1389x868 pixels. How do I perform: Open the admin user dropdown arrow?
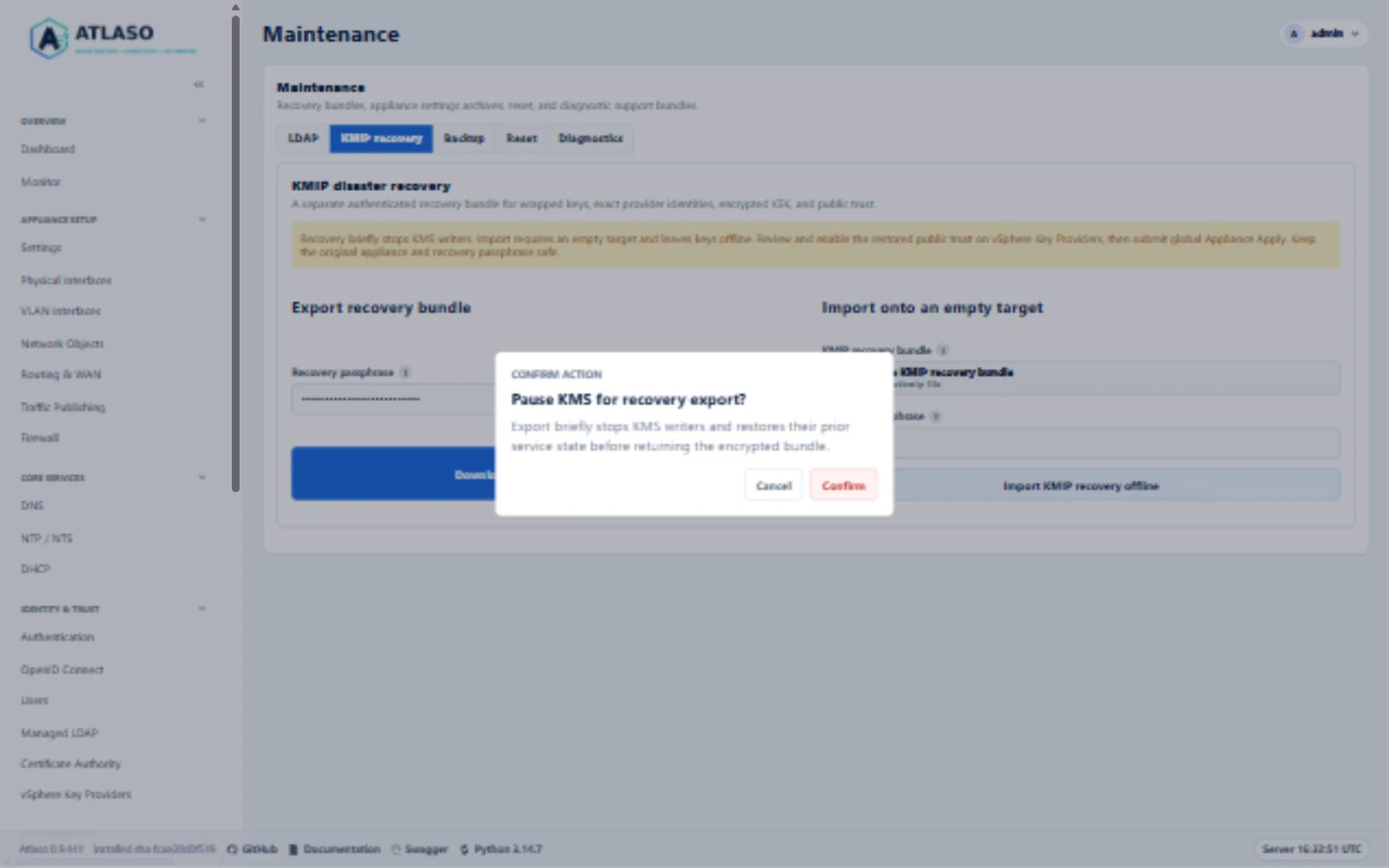(1355, 34)
